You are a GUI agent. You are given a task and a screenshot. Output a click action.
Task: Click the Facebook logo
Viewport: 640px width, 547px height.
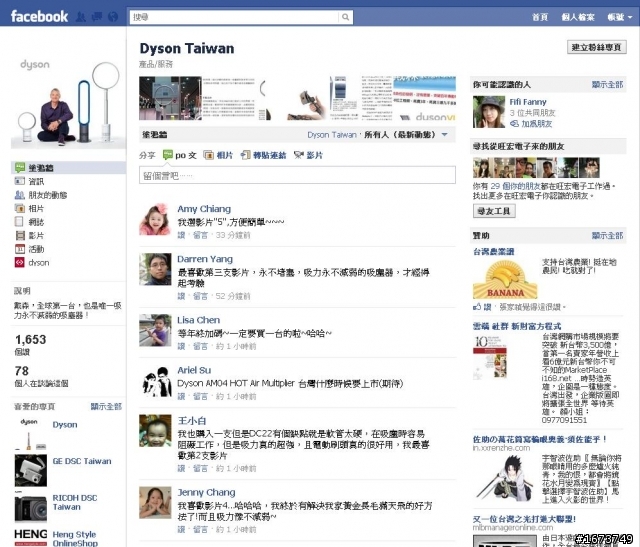coord(39,16)
